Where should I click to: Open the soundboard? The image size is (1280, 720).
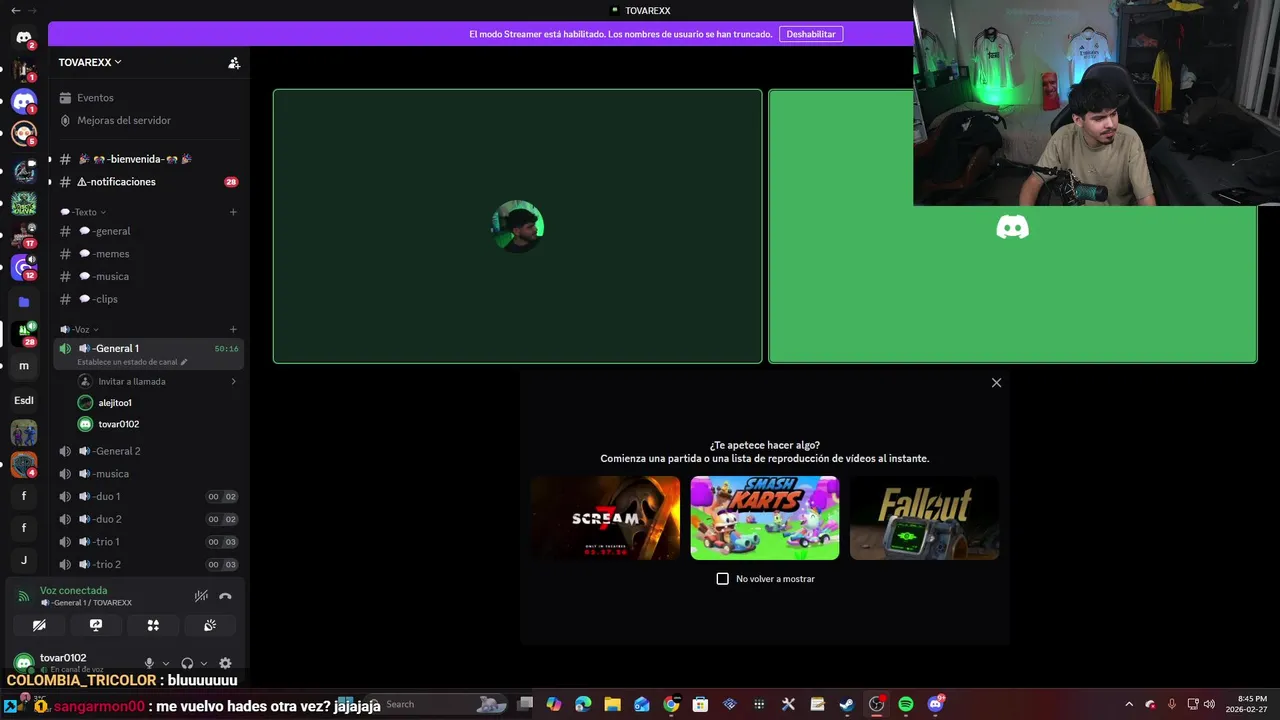210,625
